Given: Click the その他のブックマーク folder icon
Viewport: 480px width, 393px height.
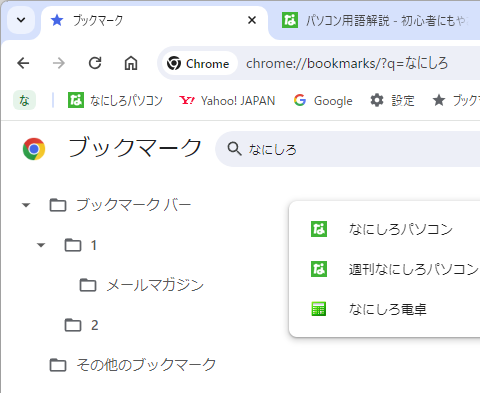Looking at the screenshot, I should (58, 365).
